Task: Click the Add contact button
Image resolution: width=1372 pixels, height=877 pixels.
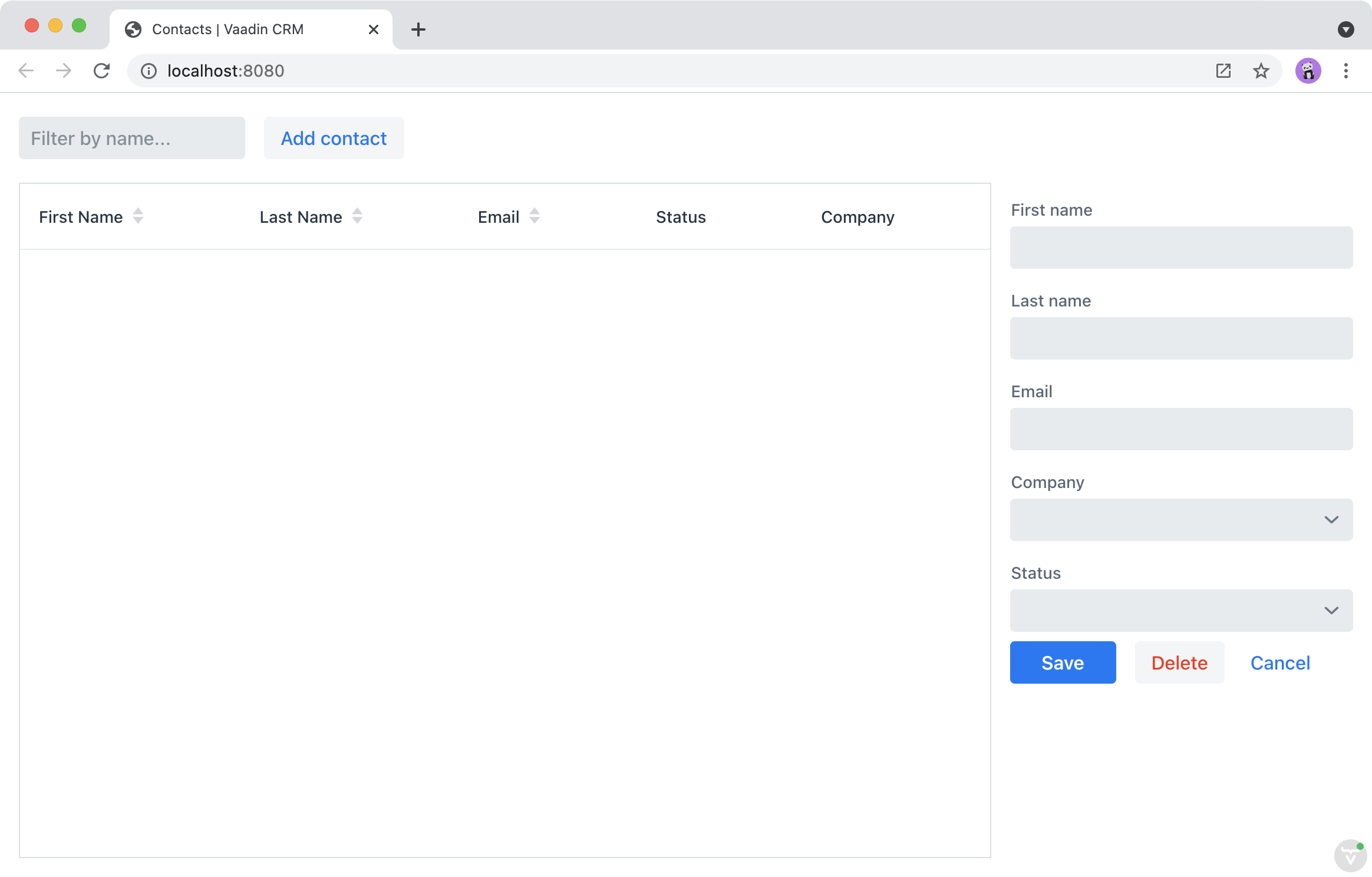Action: (334, 138)
